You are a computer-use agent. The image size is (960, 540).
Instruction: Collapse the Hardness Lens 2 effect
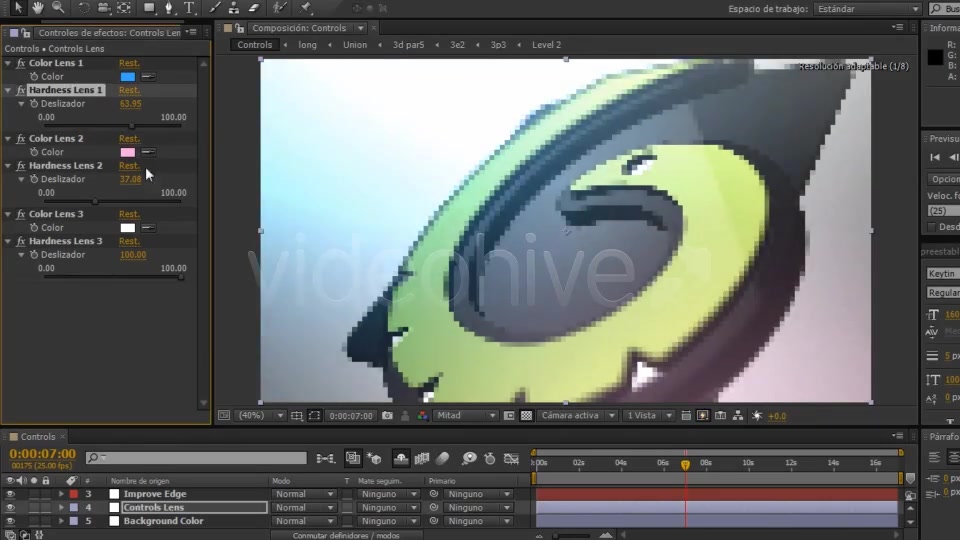(x=8, y=165)
